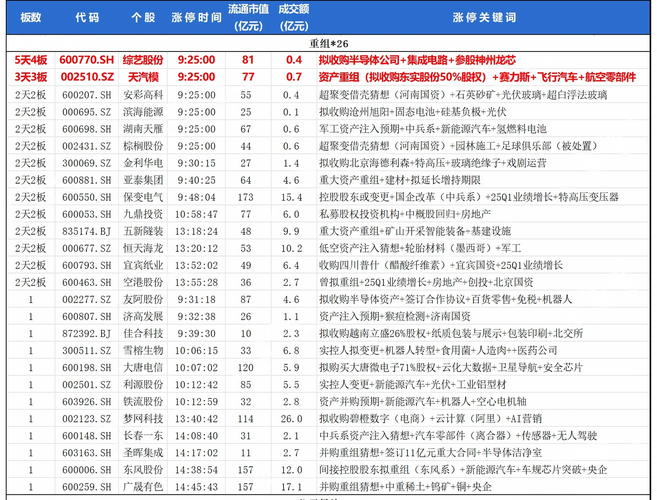Viewport: 657px width, 500px height.
Task: Click stock name 棕榈股份
Action: click(x=143, y=146)
